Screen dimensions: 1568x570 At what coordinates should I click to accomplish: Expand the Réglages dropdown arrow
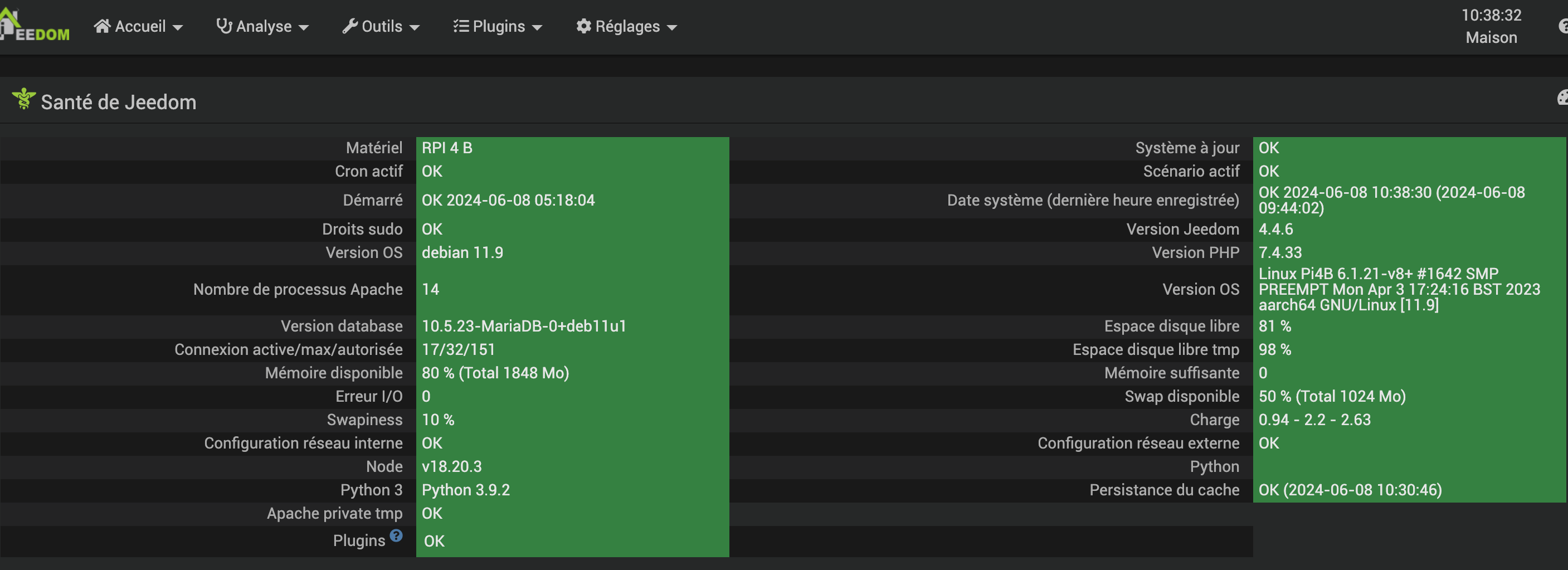[672, 27]
